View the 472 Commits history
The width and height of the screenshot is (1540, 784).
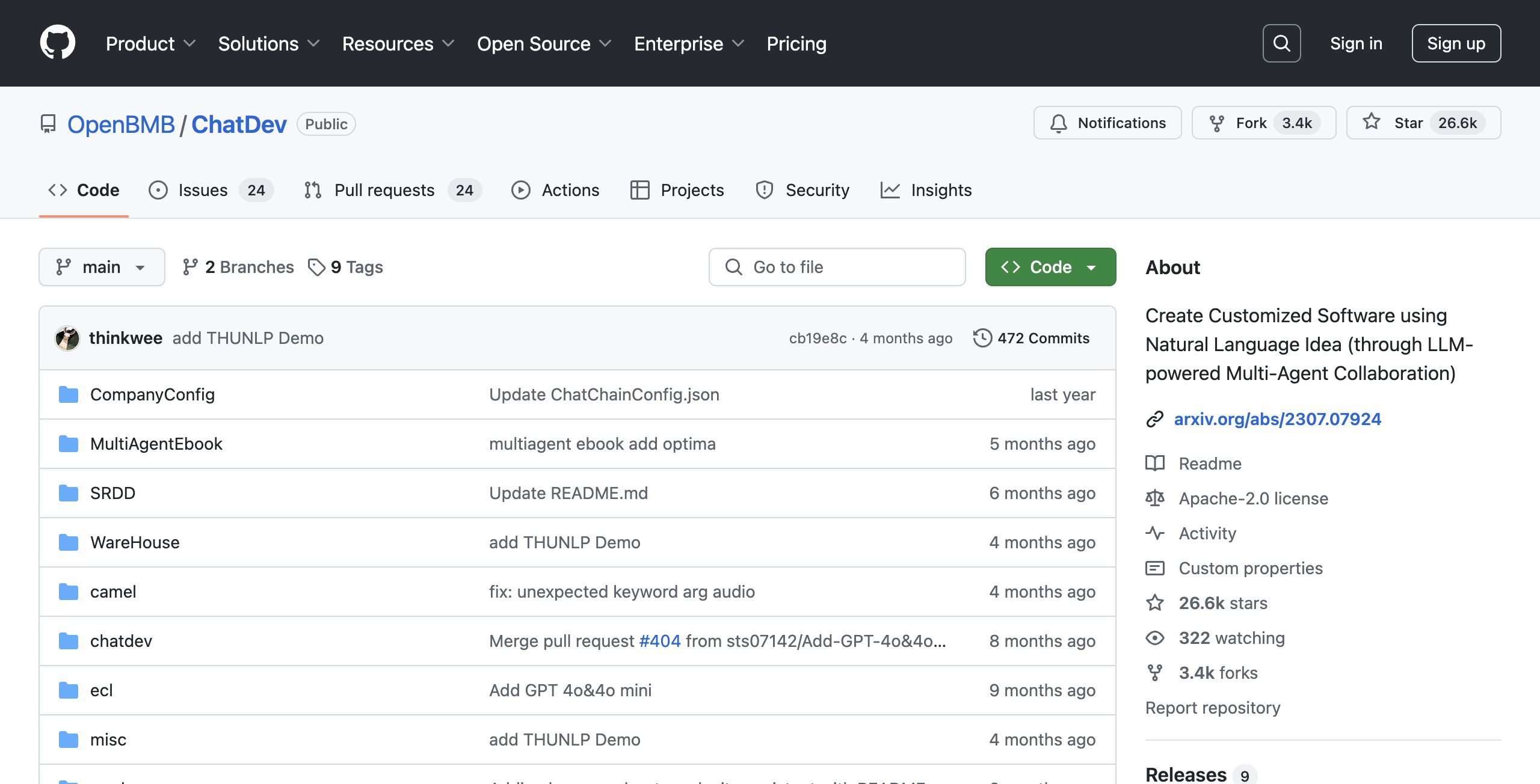[1031, 338]
